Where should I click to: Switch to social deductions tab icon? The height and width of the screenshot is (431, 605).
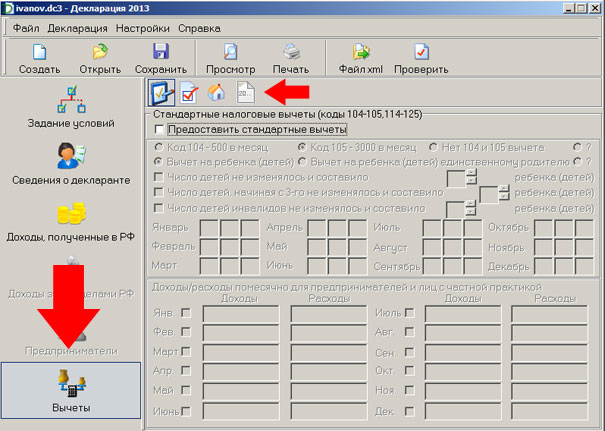coord(188,94)
